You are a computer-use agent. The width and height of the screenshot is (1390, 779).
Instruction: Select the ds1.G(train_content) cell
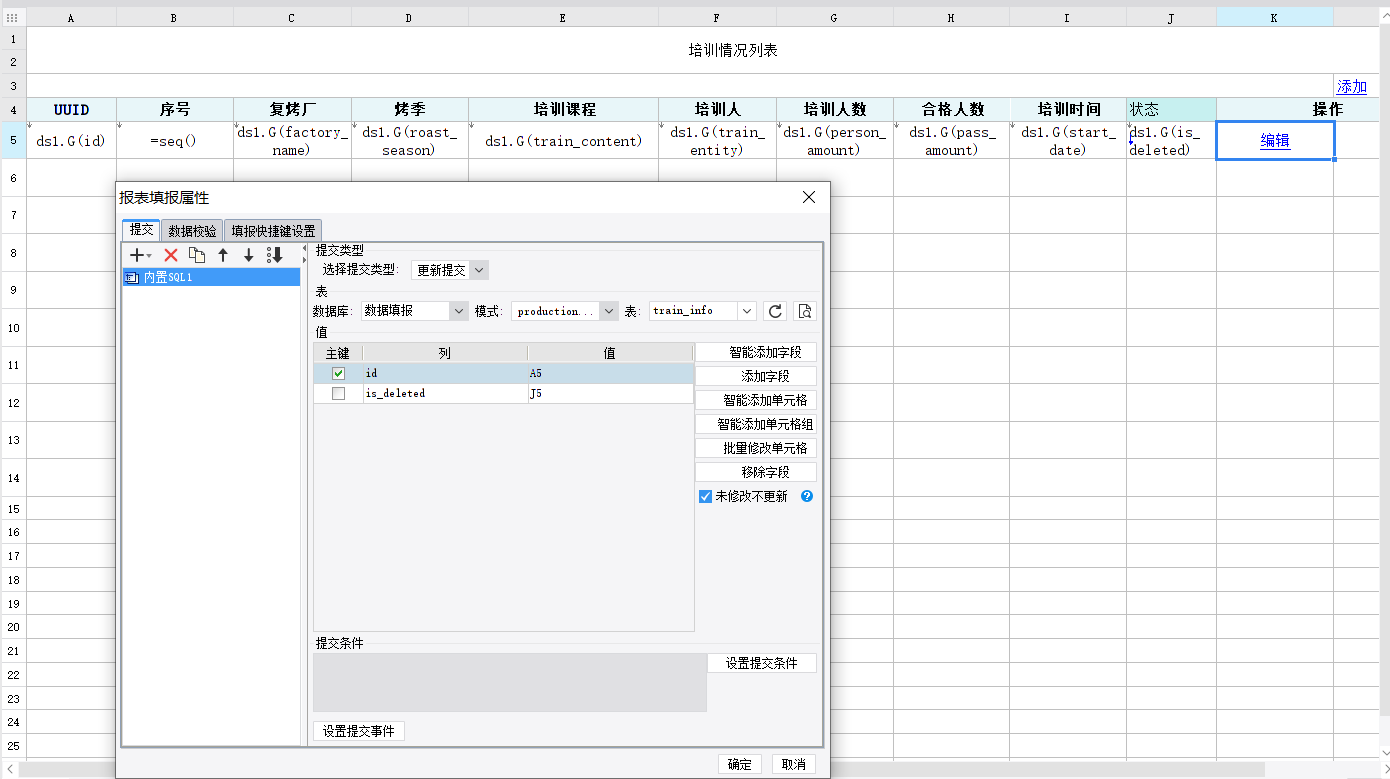pos(563,141)
